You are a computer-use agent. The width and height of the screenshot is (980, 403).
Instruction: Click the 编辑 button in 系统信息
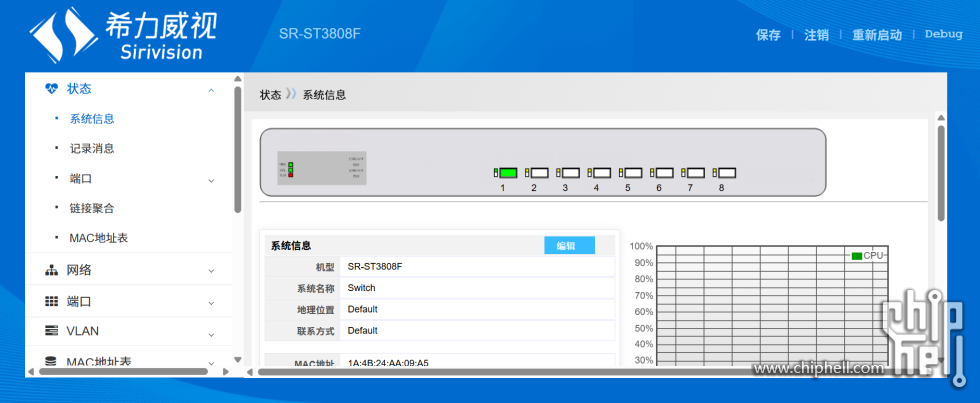click(x=568, y=246)
